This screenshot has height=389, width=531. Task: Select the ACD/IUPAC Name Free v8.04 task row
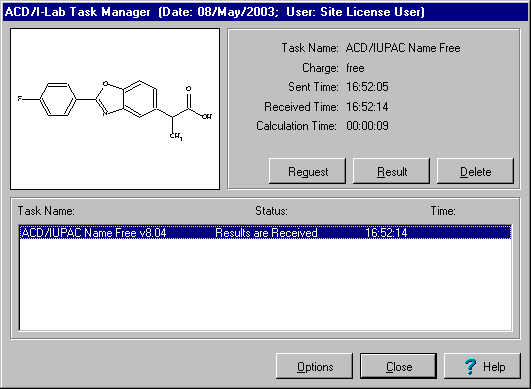pos(266,233)
